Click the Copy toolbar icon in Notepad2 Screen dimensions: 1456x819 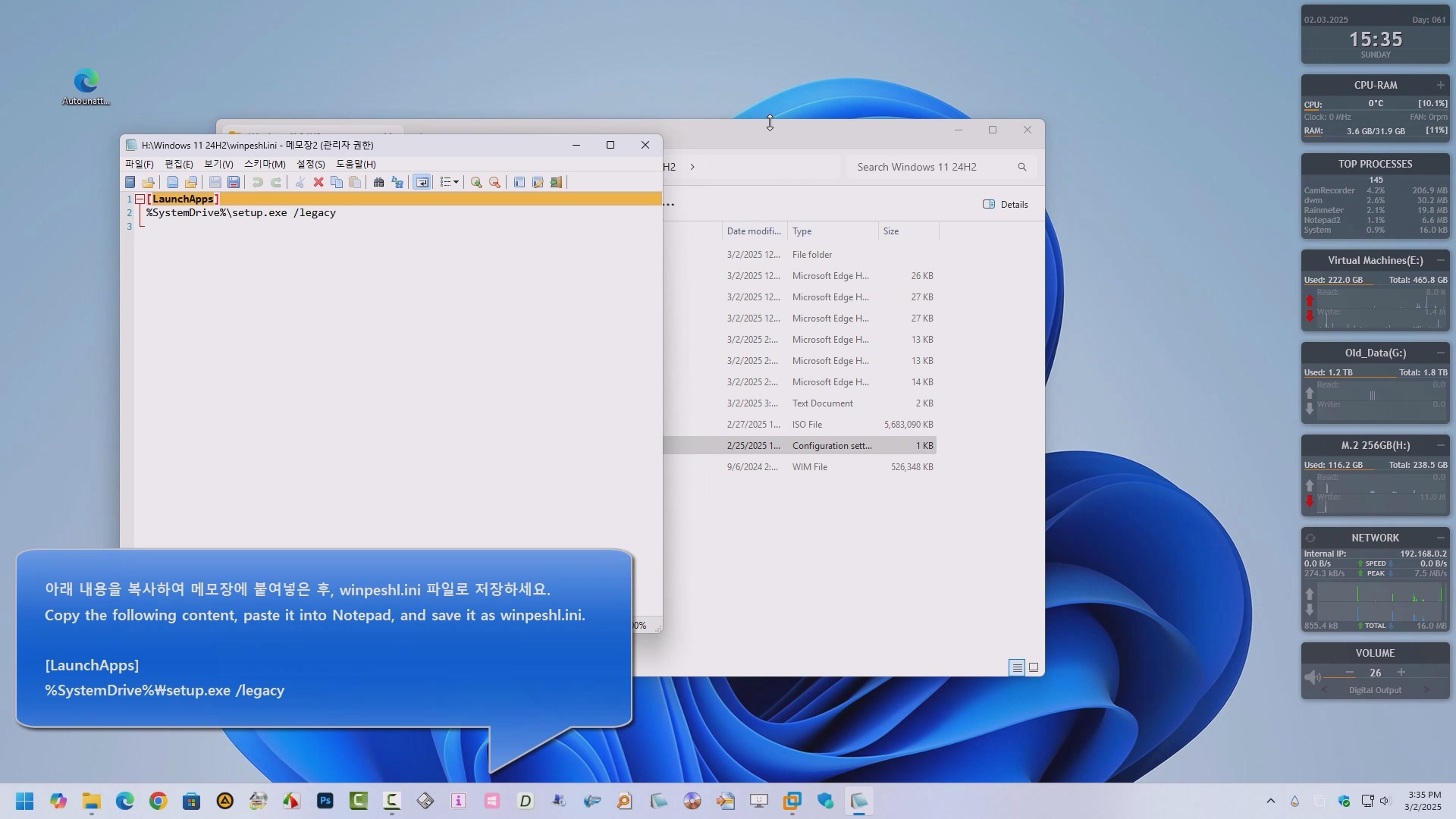337,182
